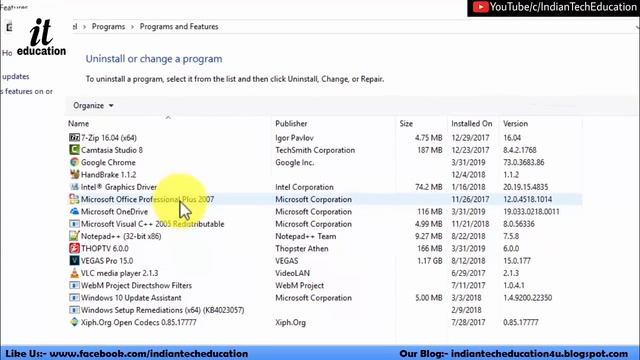The image size is (640, 360).
Task: Click the 187 MB size value
Action: [430, 150]
